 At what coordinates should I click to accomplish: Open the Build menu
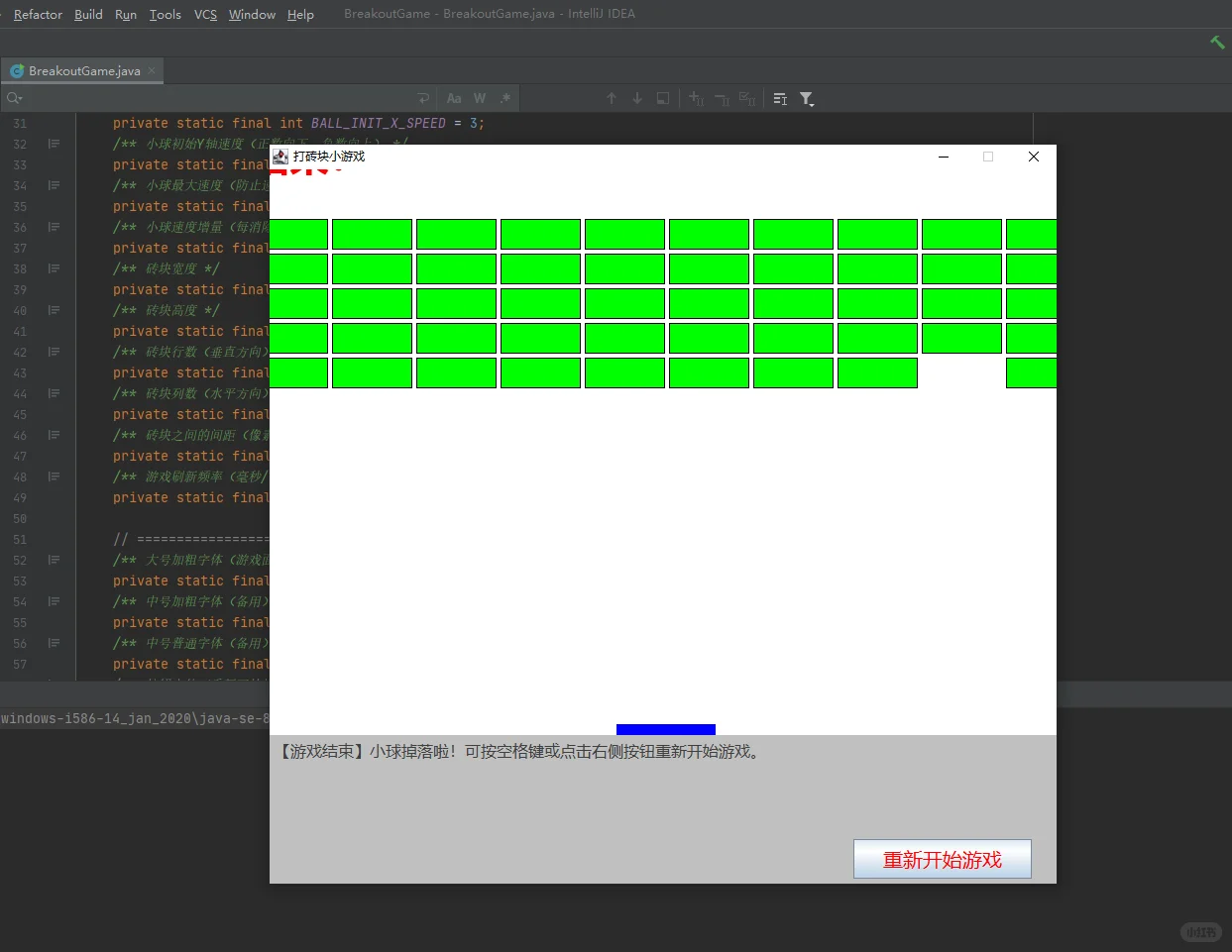(88, 14)
